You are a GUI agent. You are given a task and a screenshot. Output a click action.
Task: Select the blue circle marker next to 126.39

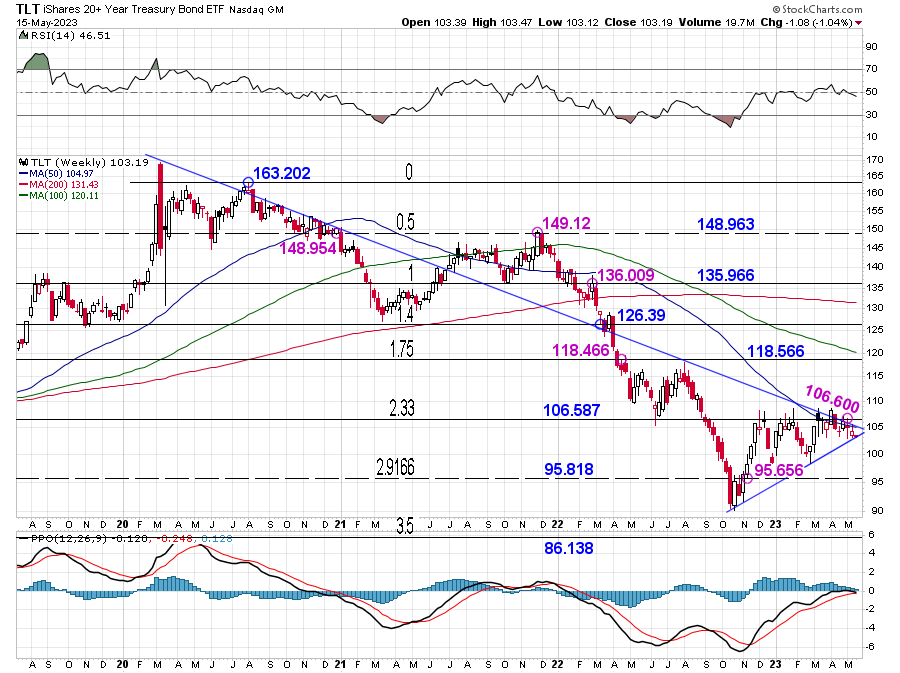[600, 325]
